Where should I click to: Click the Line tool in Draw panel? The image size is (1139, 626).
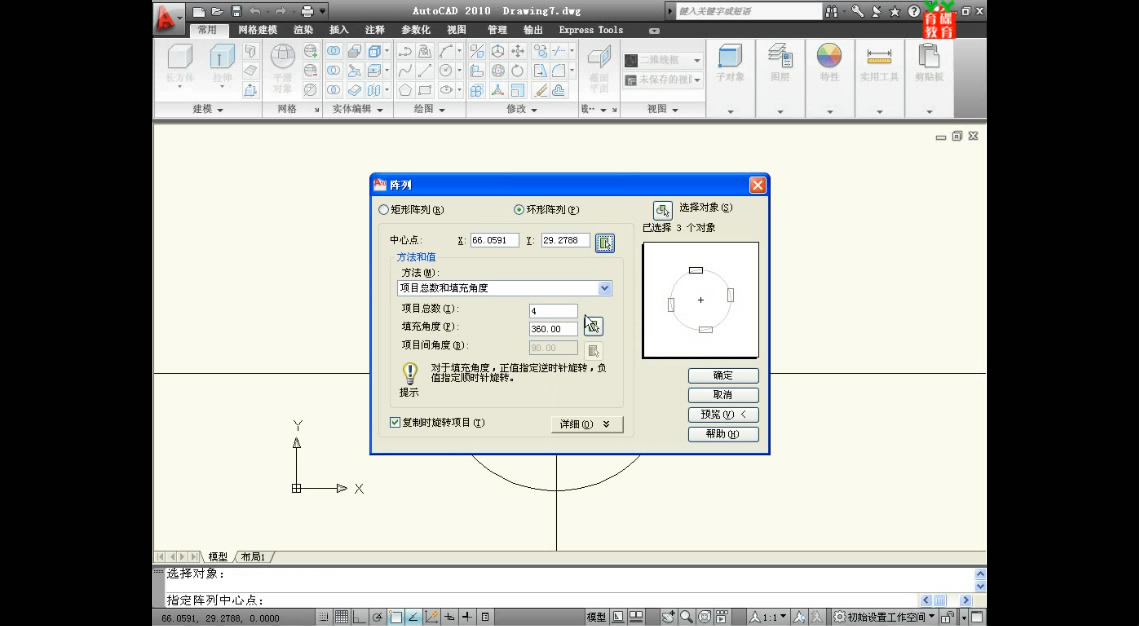coord(425,70)
